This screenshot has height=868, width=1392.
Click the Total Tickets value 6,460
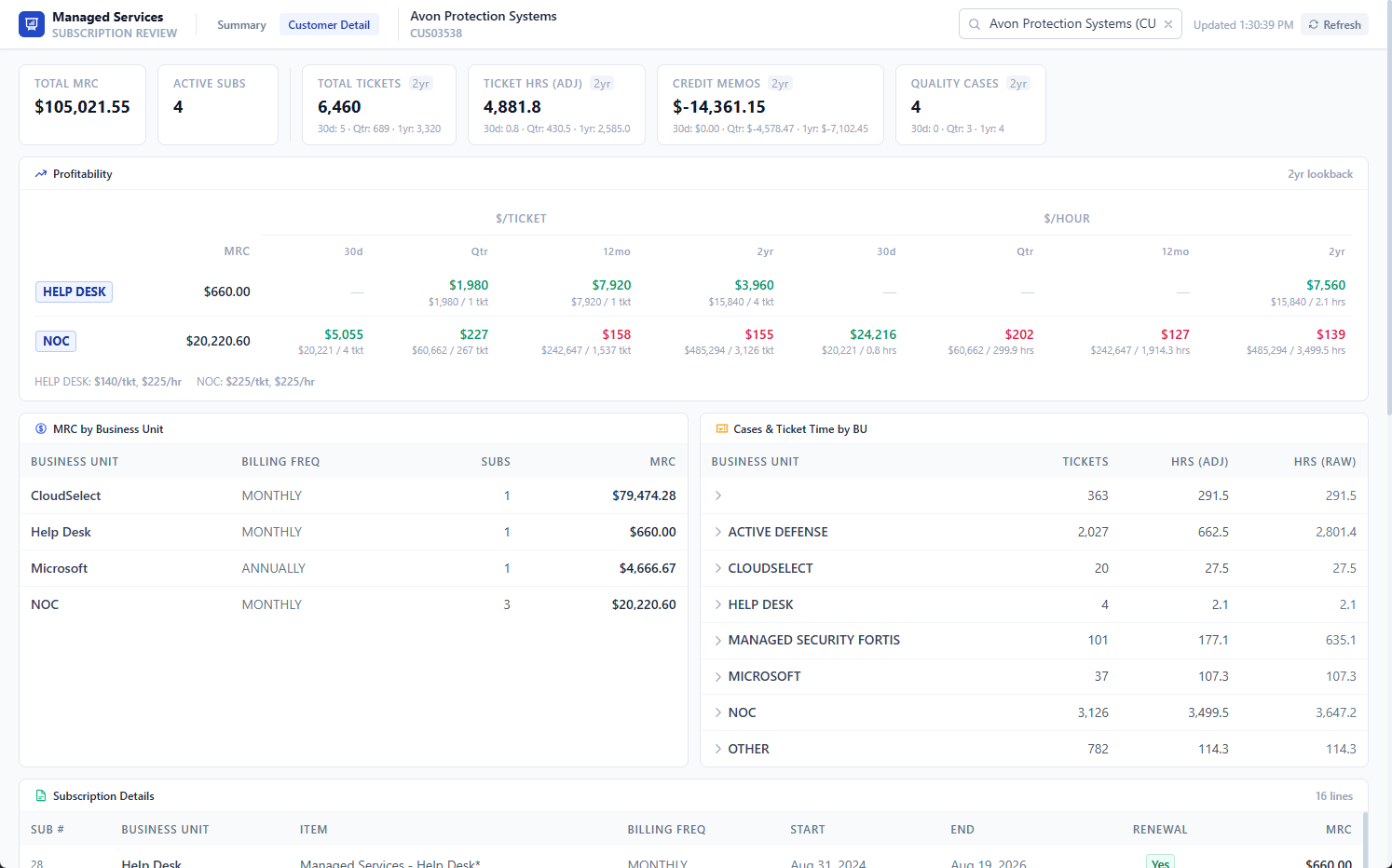(x=339, y=107)
